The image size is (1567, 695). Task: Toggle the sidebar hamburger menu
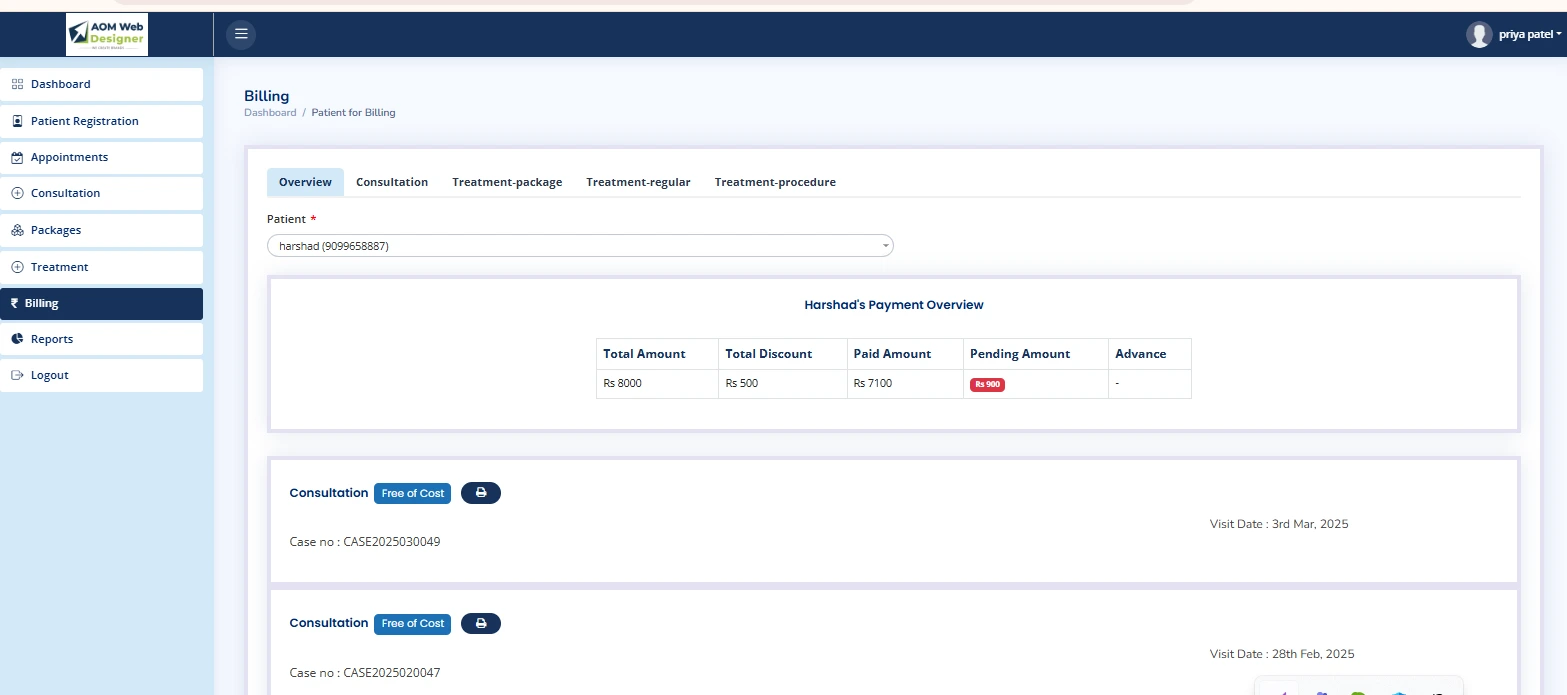(240, 33)
